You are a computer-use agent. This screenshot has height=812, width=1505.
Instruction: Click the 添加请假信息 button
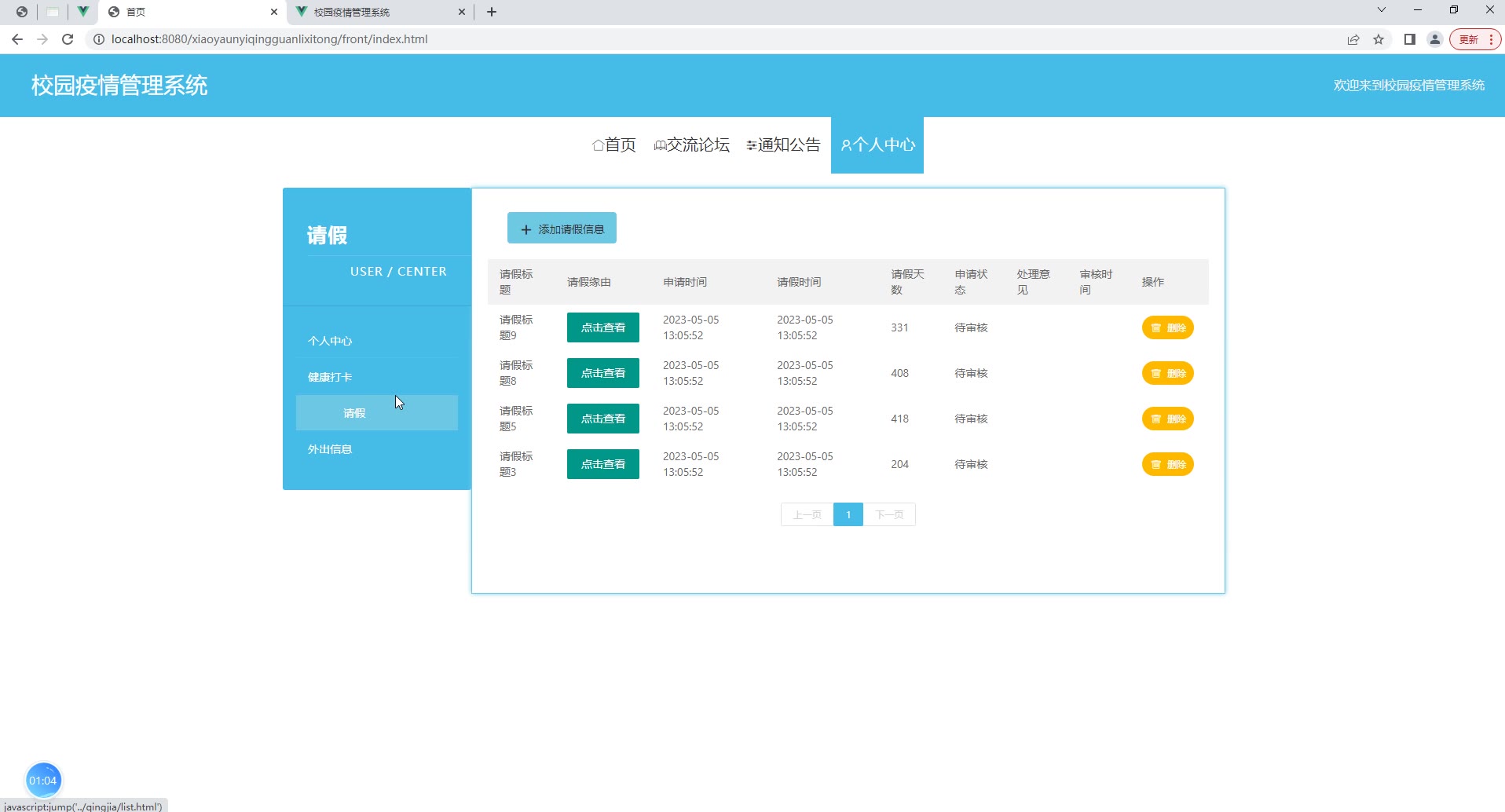pos(562,229)
